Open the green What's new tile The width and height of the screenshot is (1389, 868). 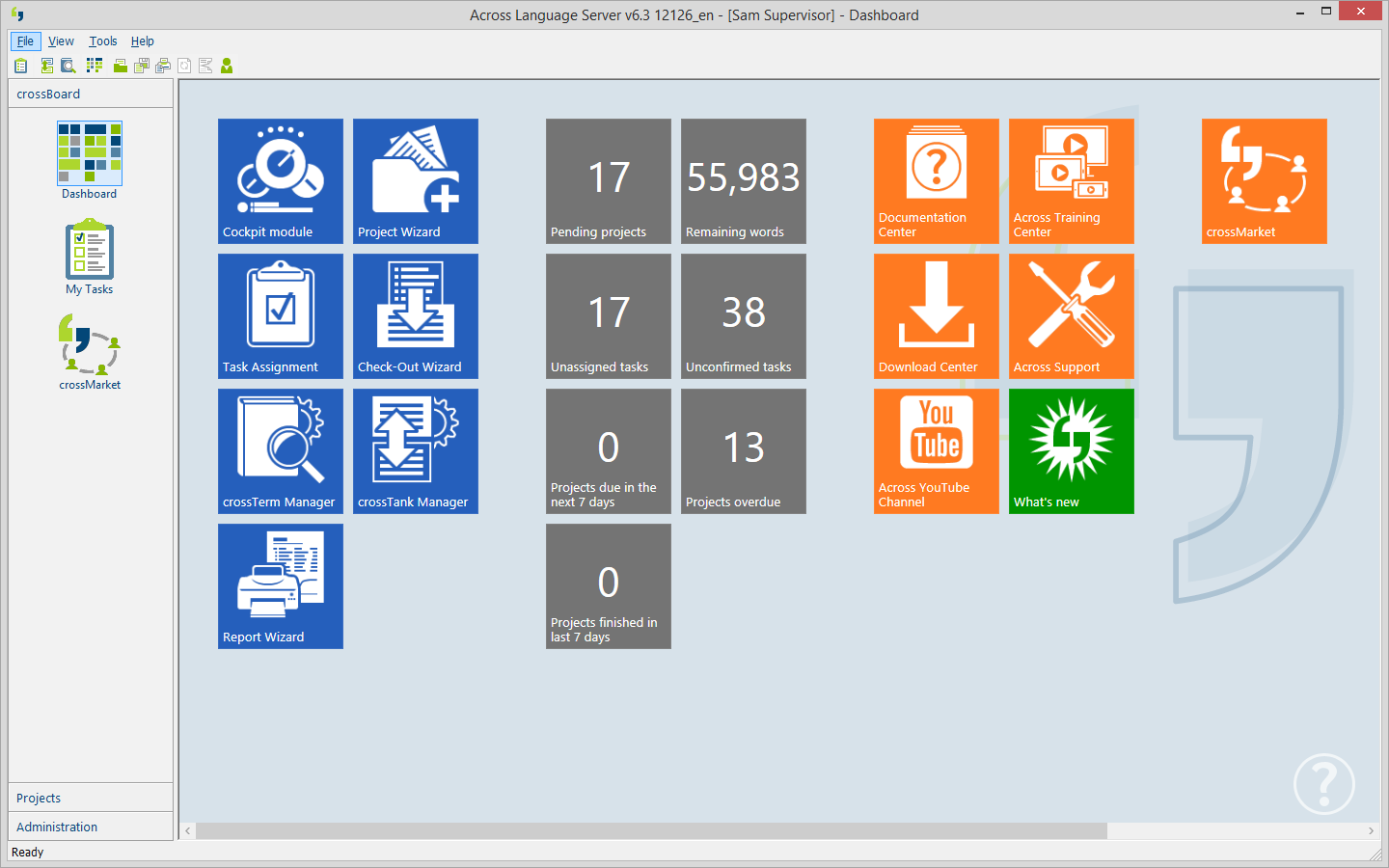1072,451
